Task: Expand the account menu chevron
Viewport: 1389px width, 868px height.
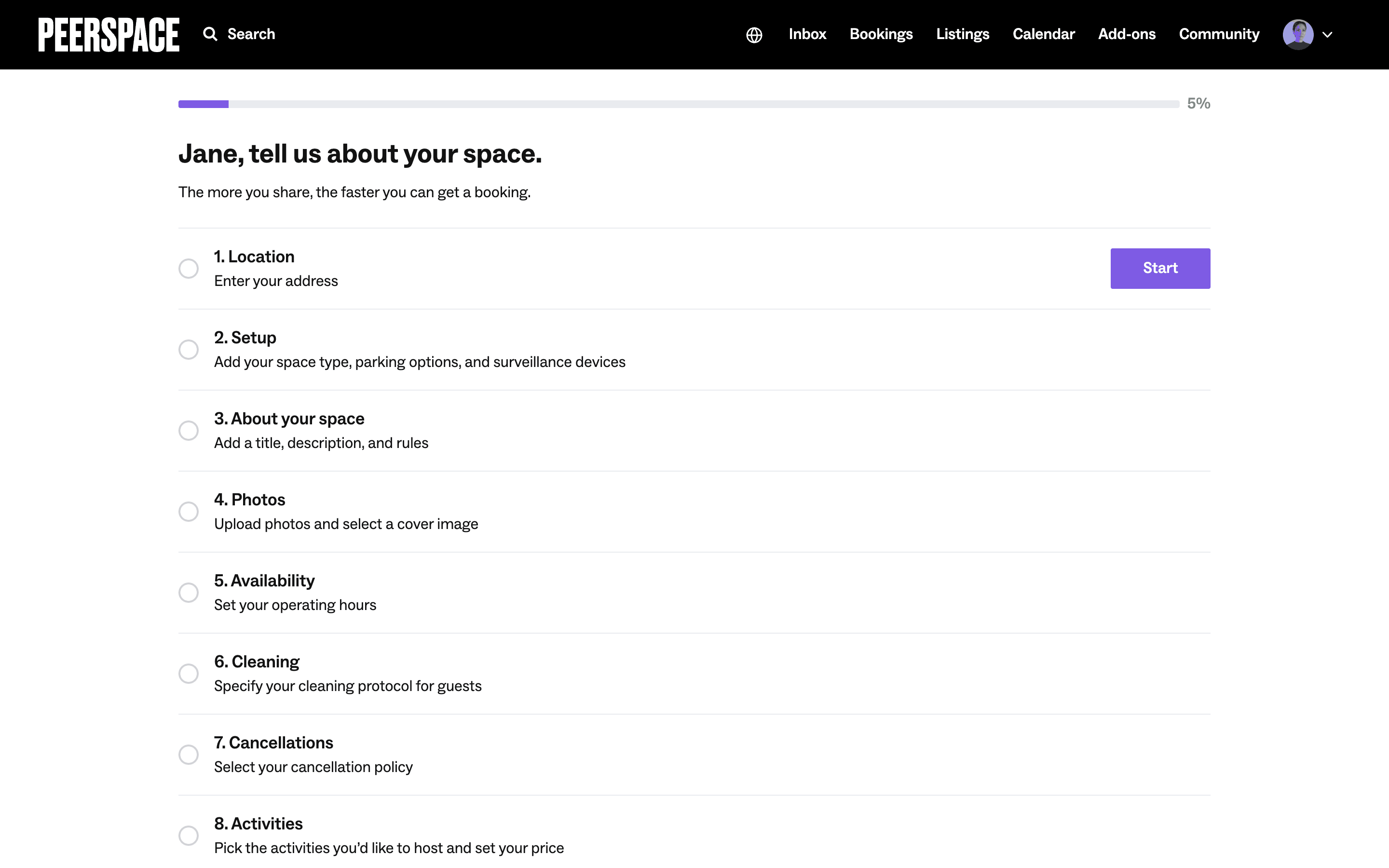Action: coord(1327,35)
